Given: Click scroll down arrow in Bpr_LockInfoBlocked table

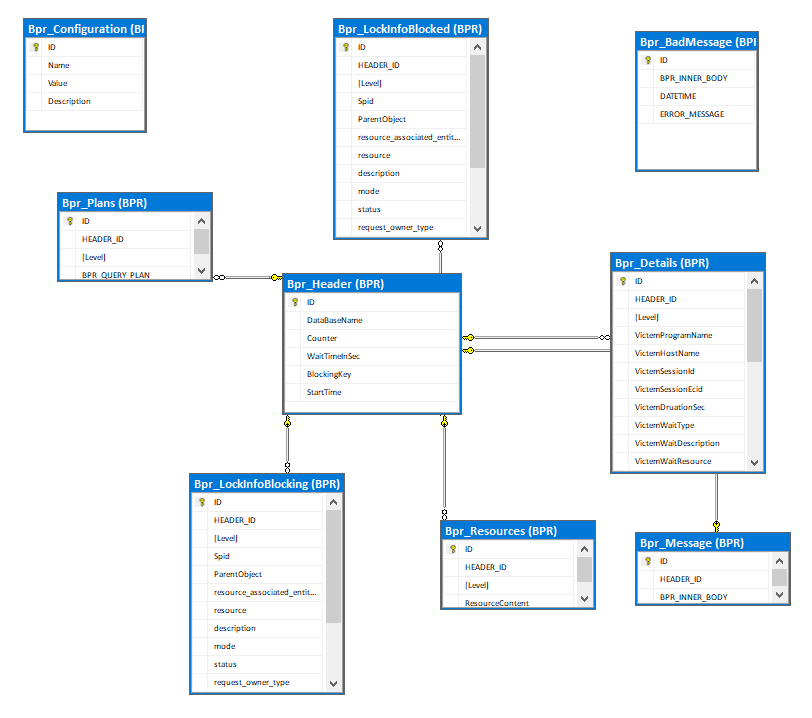Looking at the screenshot, I should 477,228.
